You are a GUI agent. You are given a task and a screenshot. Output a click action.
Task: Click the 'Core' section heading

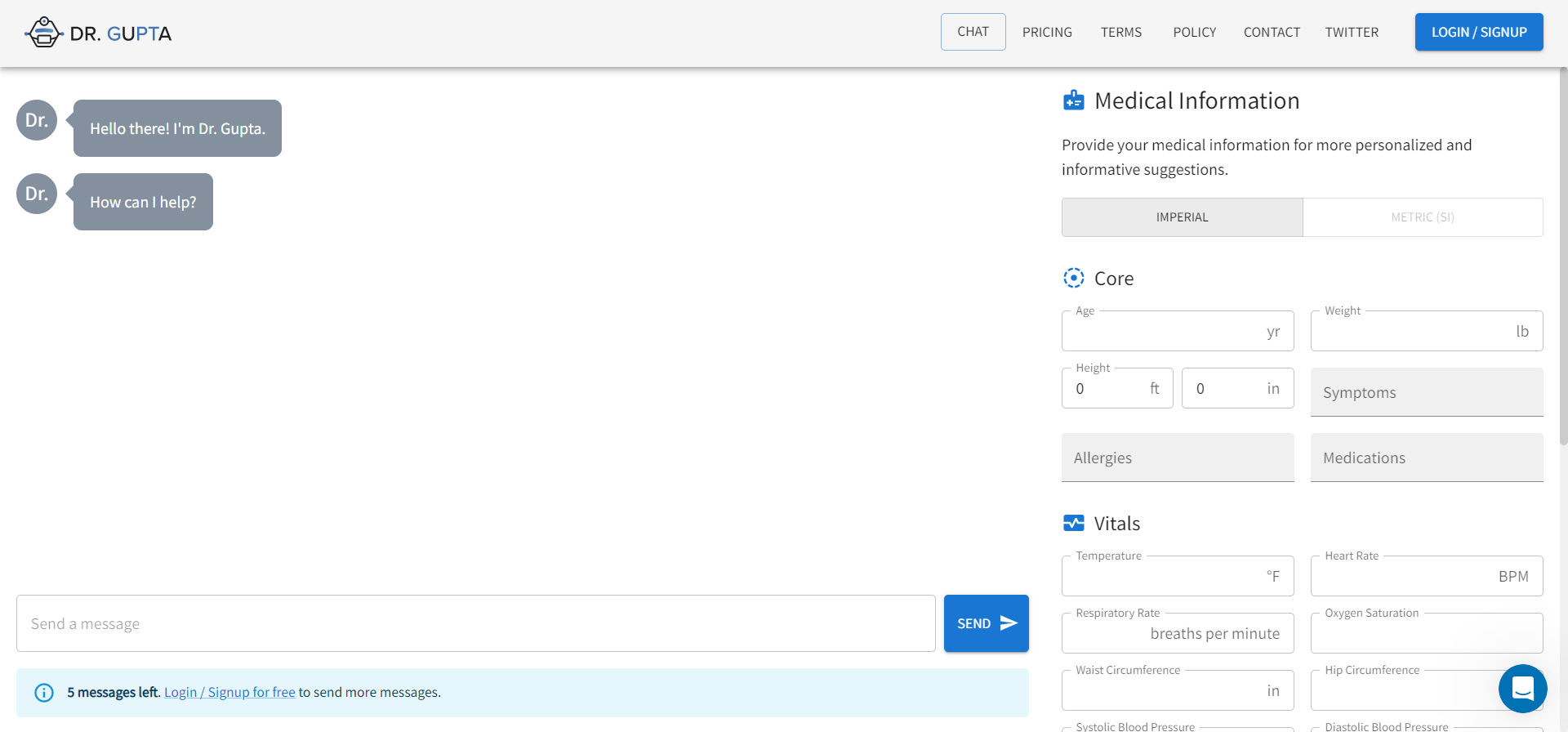1114,279
